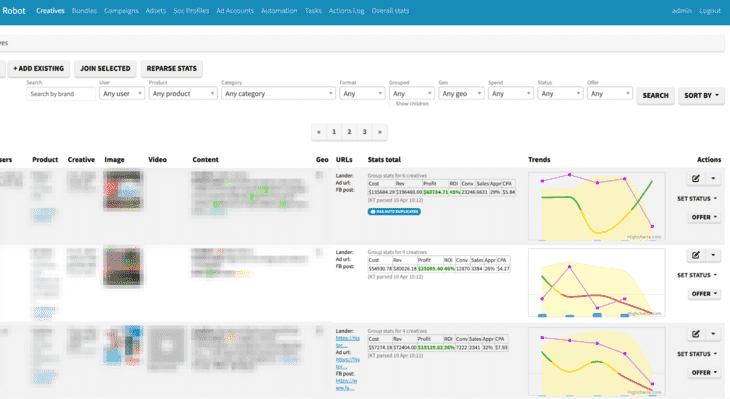Click the edit icon in second row
The width and height of the screenshot is (730, 399).
[x=696, y=255]
